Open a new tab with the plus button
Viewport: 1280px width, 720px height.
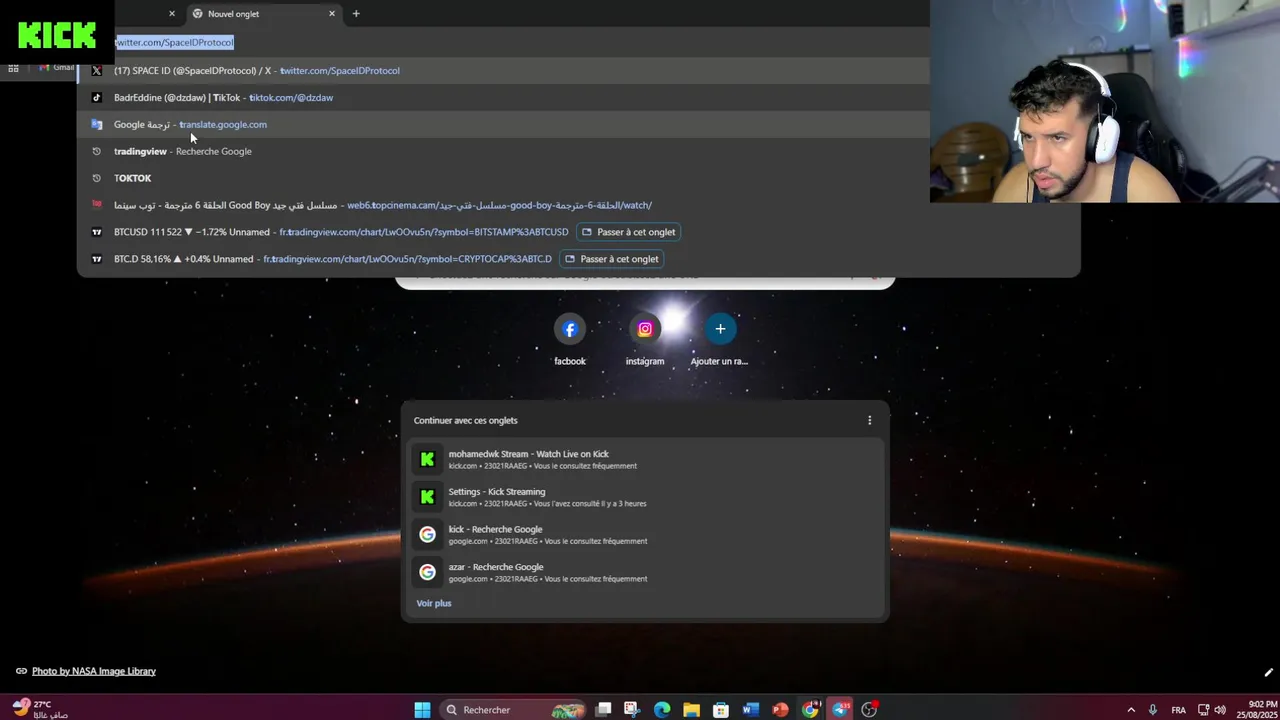point(356,14)
